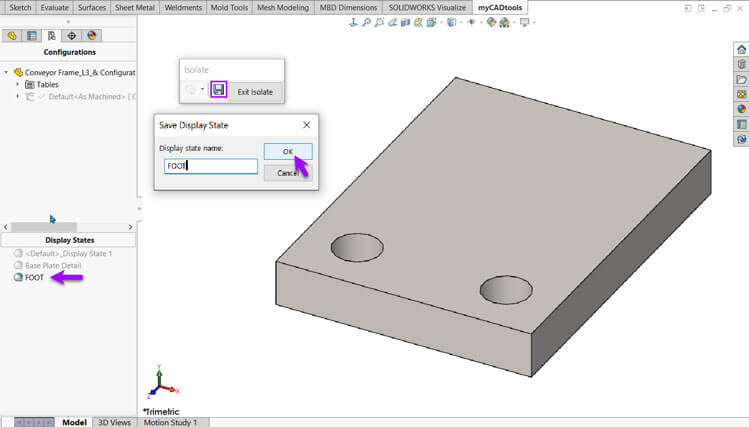Click the Isolate visibility icon in popup
The width and height of the screenshot is (749, 427).
pyautogui.click(x=191, y=90)
